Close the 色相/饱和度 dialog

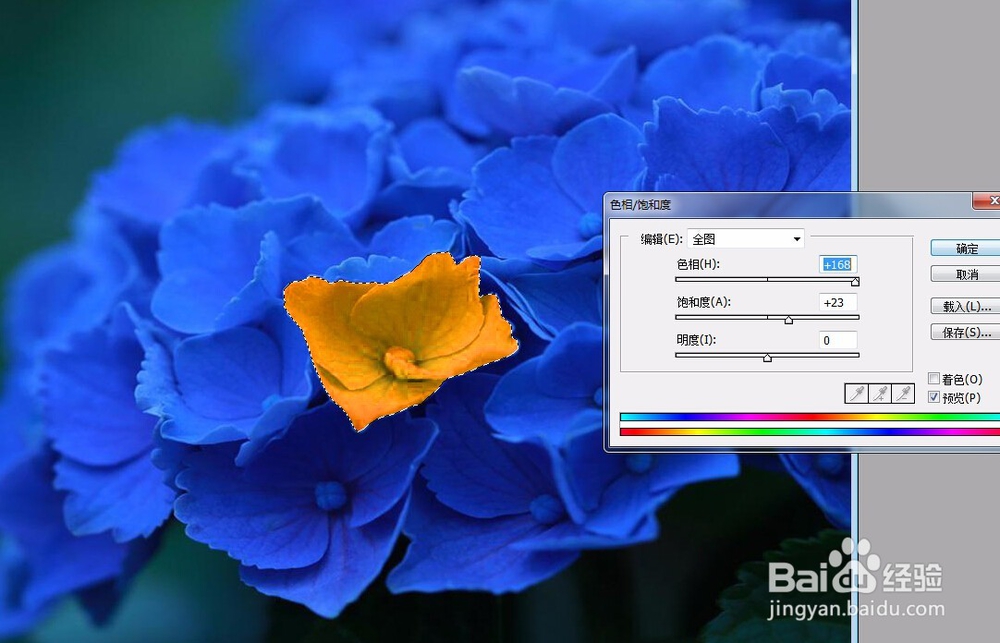click(x=987, y=201)
